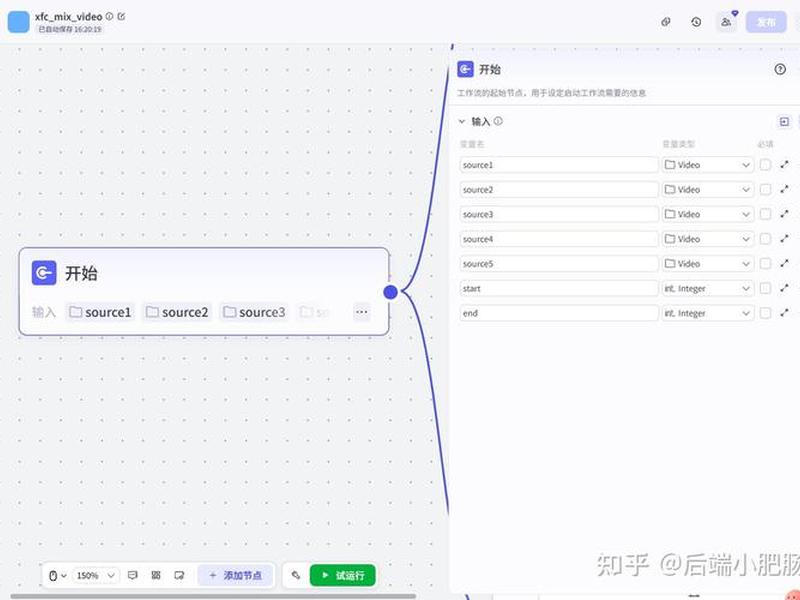Edit the source3 variable name field
800x600 pixels.
coord(559,214)
